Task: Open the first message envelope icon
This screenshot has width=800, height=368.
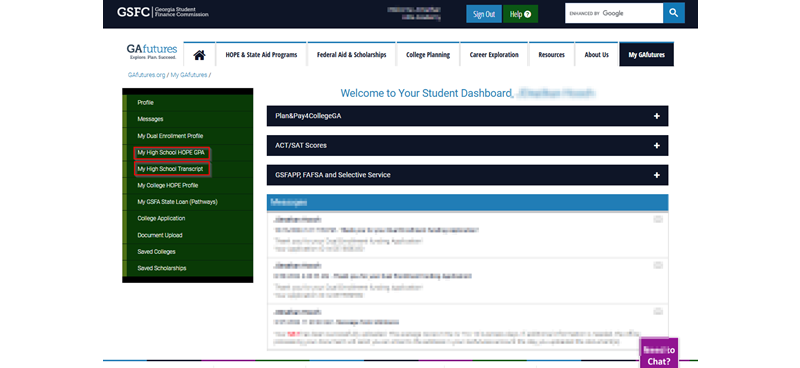Action: pyautogui.click(x=658, y=219)
